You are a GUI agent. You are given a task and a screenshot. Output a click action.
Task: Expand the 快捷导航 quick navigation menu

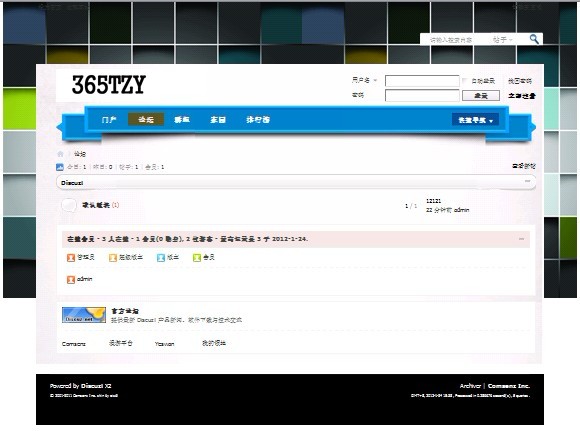[x=475, y=120]
